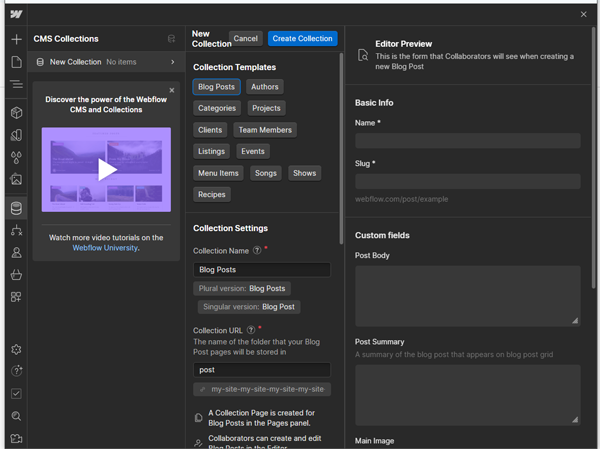
Task: Click the Plural version Blog Posts label
Action: (242, 289)
